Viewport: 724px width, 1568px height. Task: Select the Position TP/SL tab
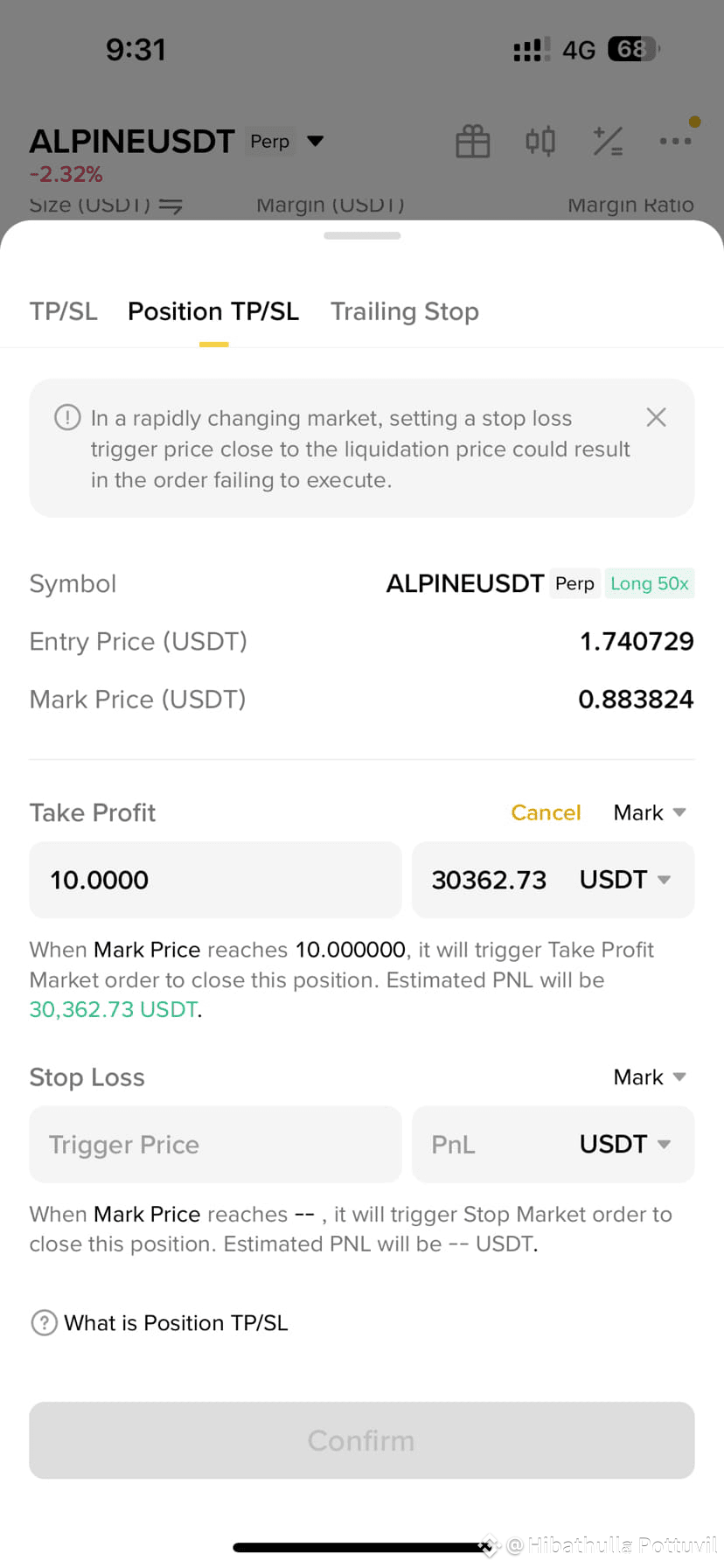point(213,311)
